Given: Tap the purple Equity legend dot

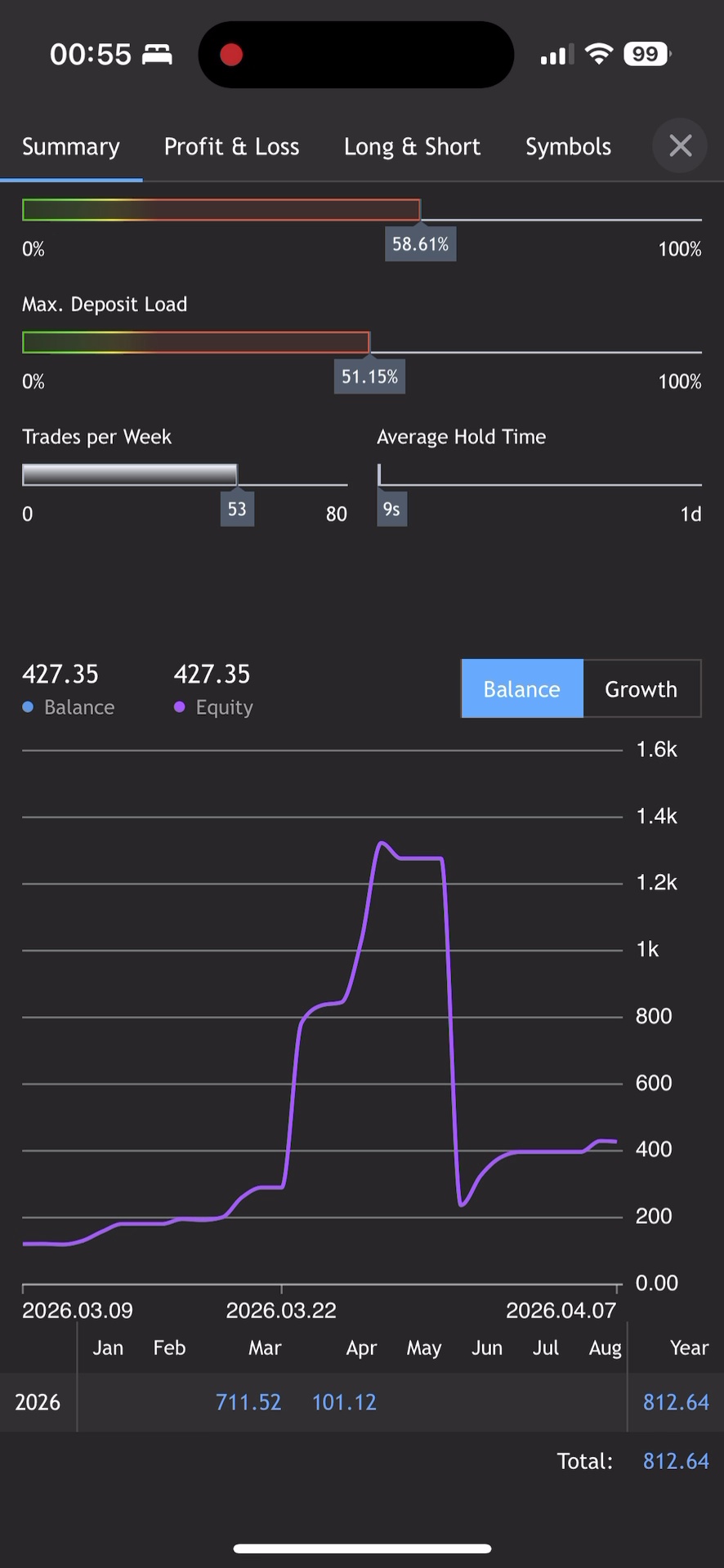Looking at the screenshot, I should point(180,707).
